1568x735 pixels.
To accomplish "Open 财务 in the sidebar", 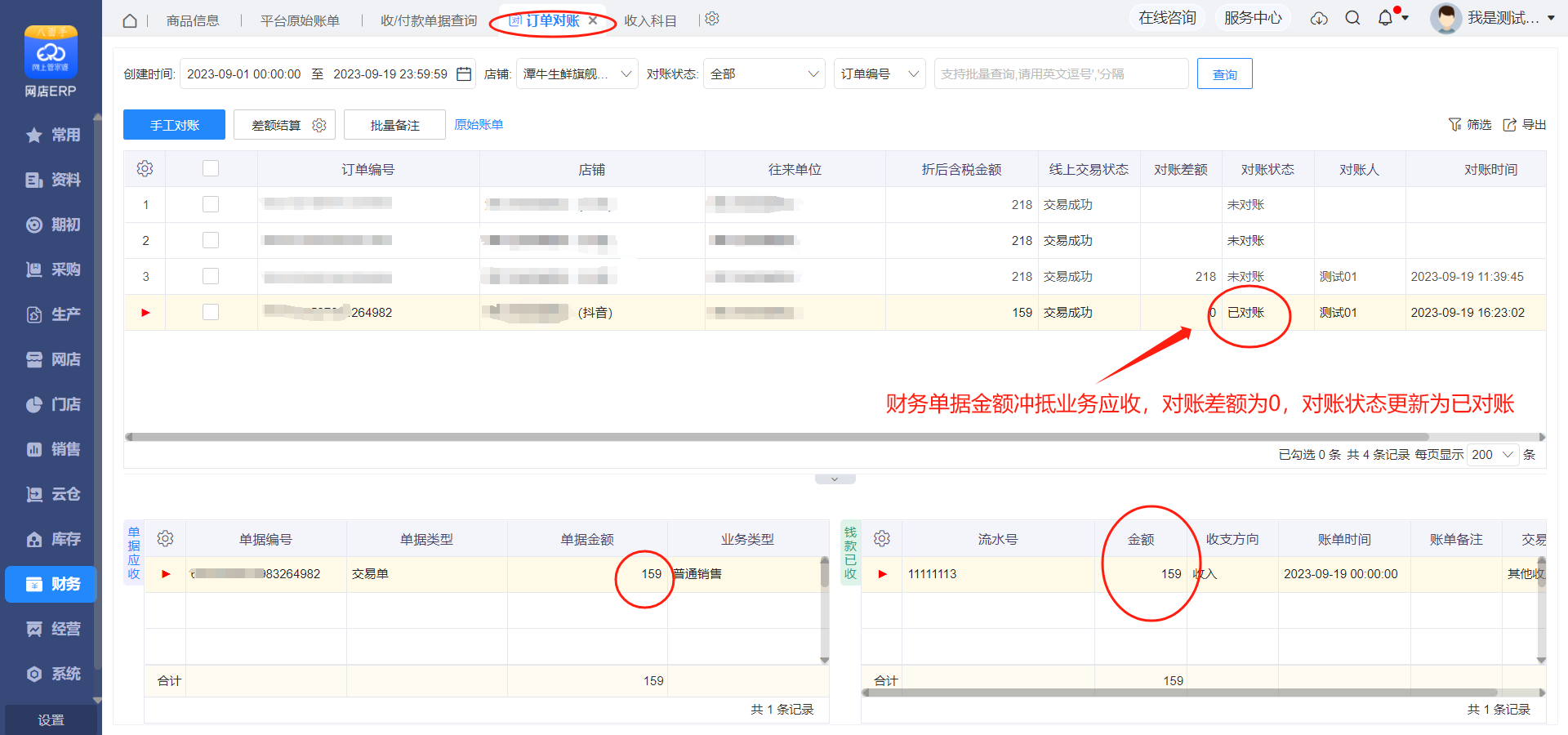I will pos(51,584).
